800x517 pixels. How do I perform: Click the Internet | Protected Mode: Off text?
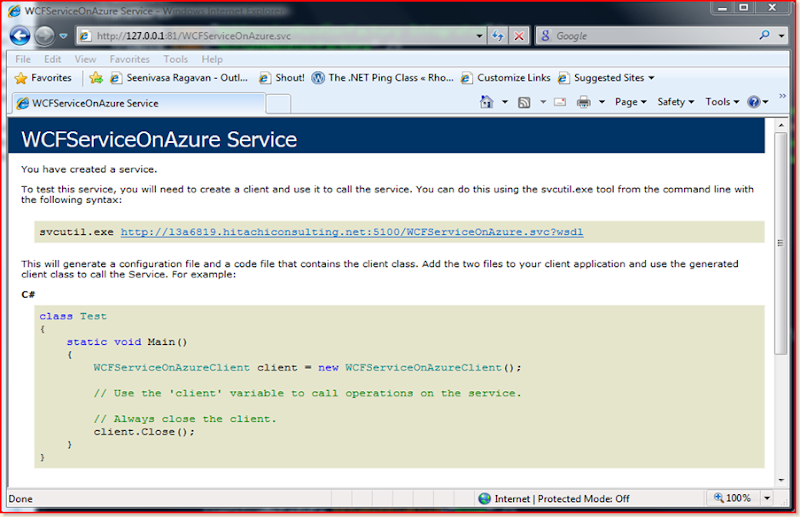tap(562, 499)
